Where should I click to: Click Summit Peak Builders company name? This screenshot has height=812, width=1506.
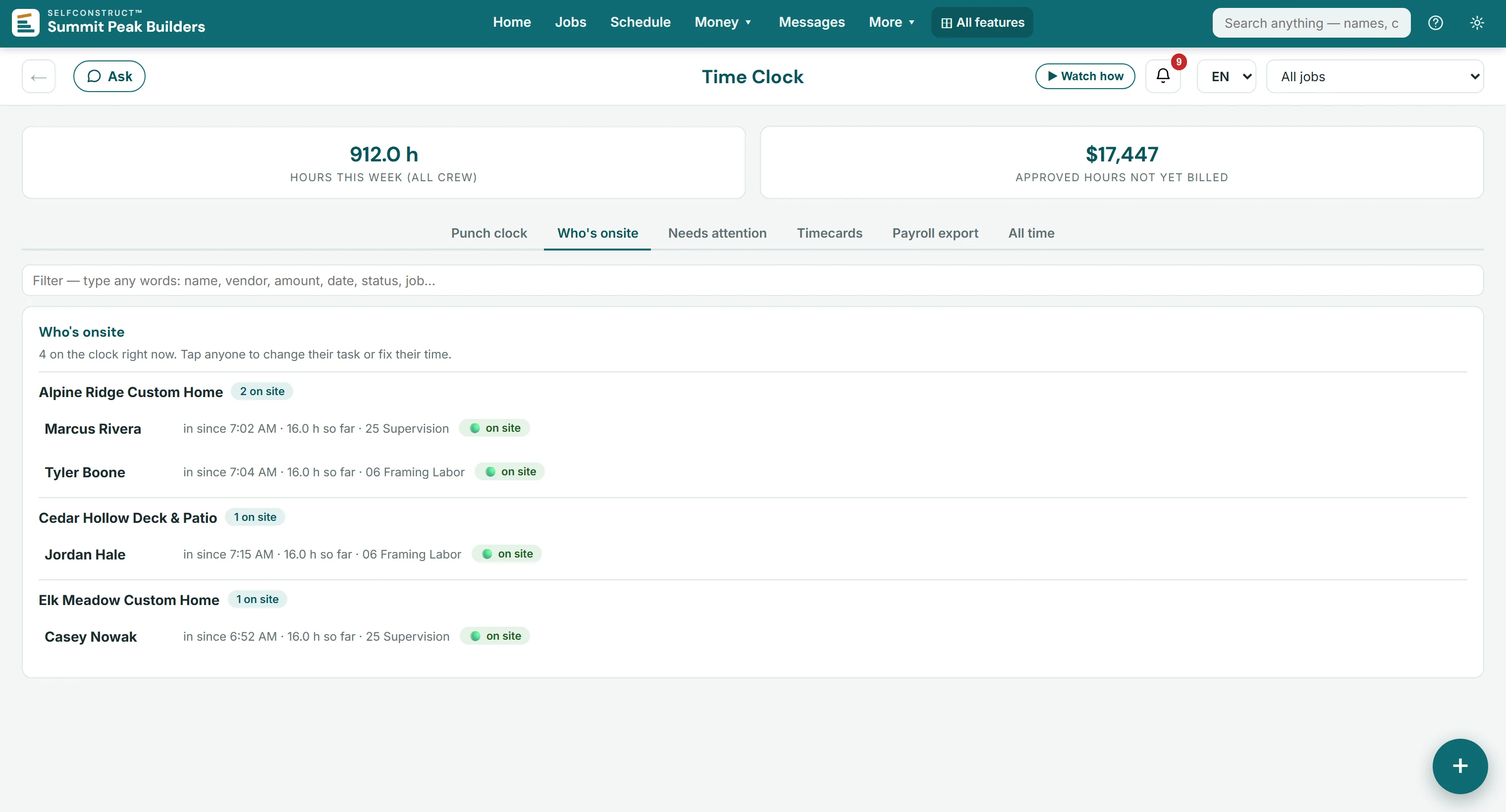click(126, 27)
